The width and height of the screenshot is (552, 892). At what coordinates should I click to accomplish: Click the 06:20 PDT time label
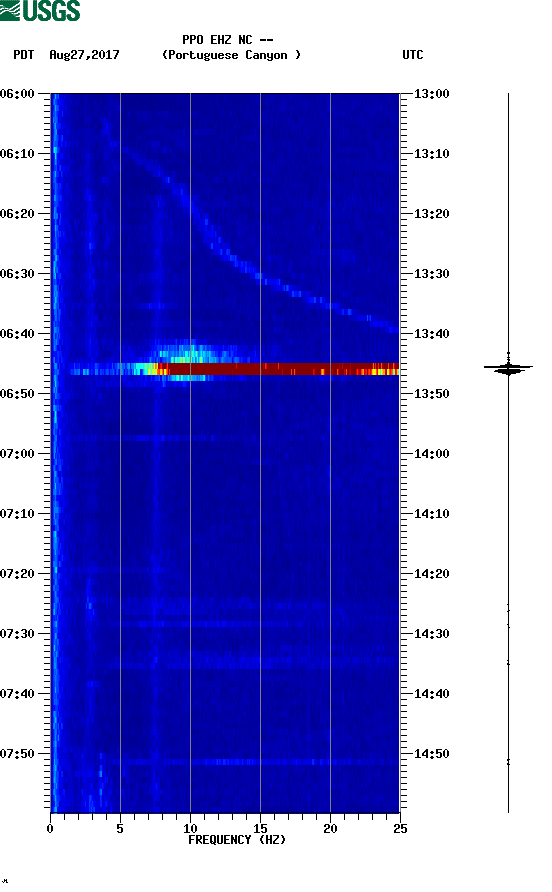point(17,214)
